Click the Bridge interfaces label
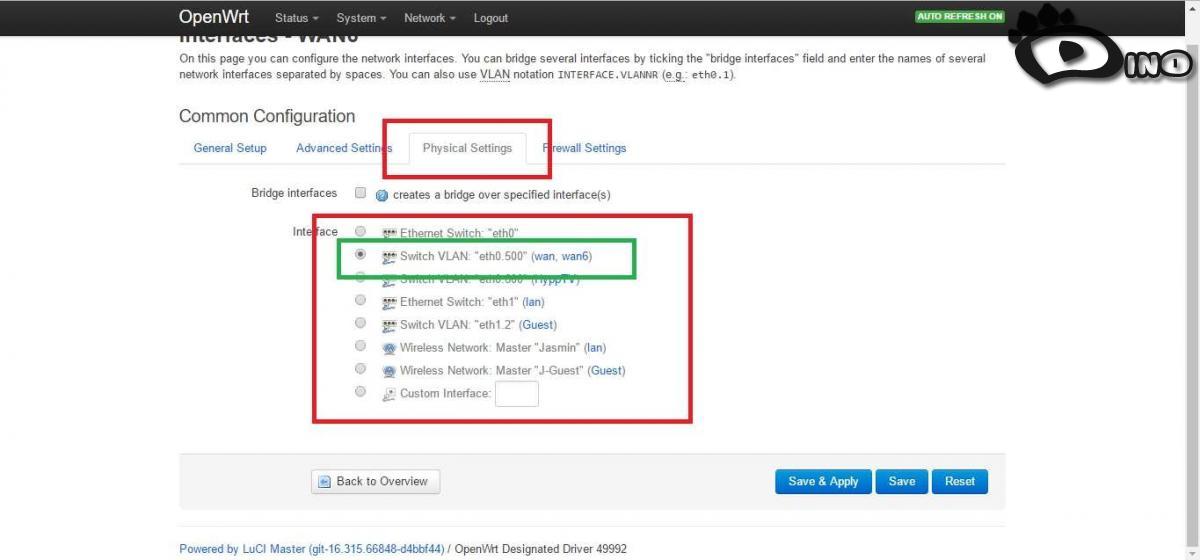 click(294, 193)
